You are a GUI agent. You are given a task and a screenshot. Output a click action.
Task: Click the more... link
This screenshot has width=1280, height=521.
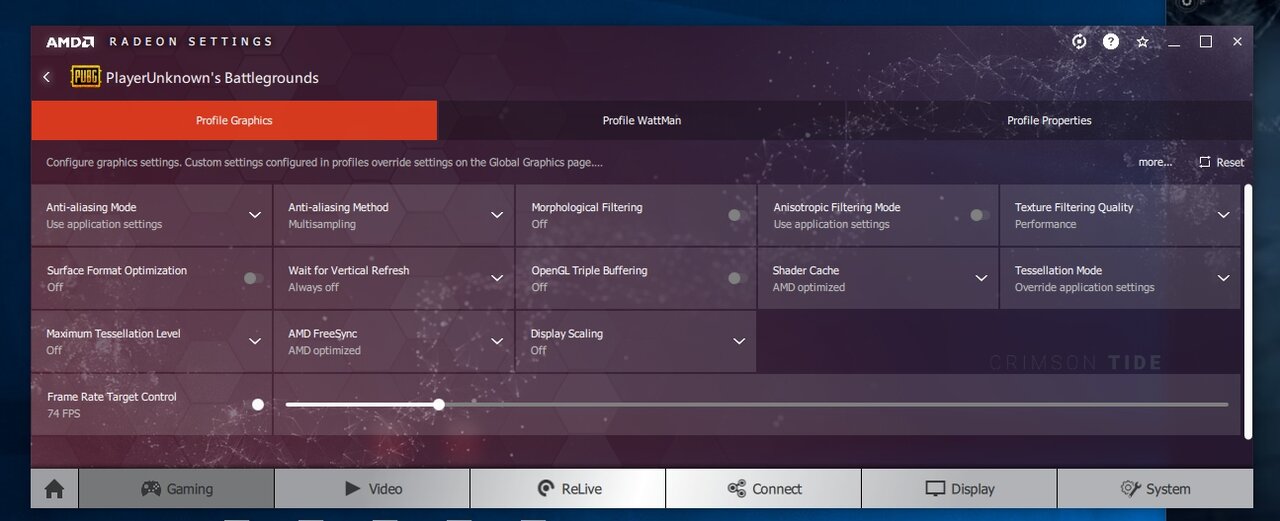(1155, 162)
